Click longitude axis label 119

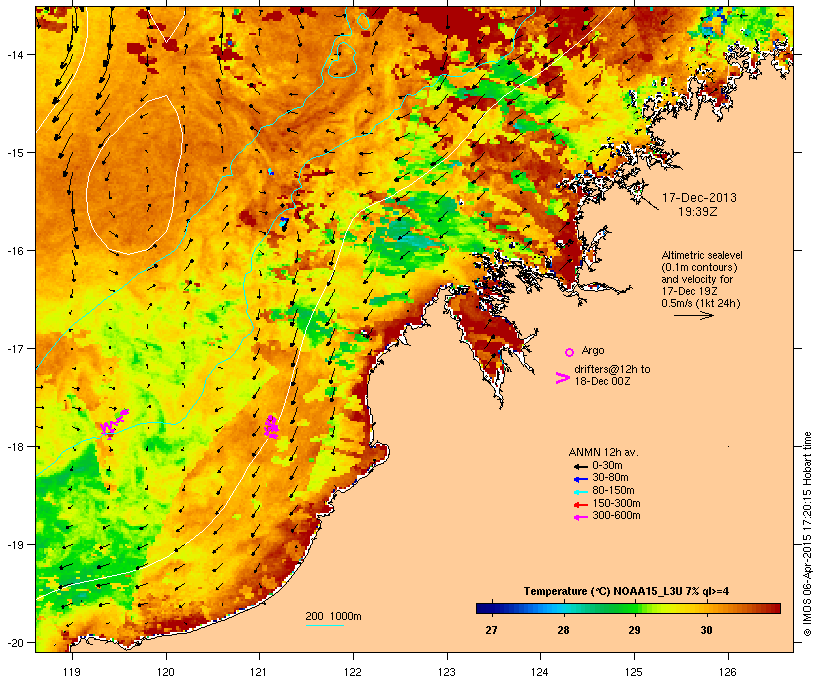(72, 672)
